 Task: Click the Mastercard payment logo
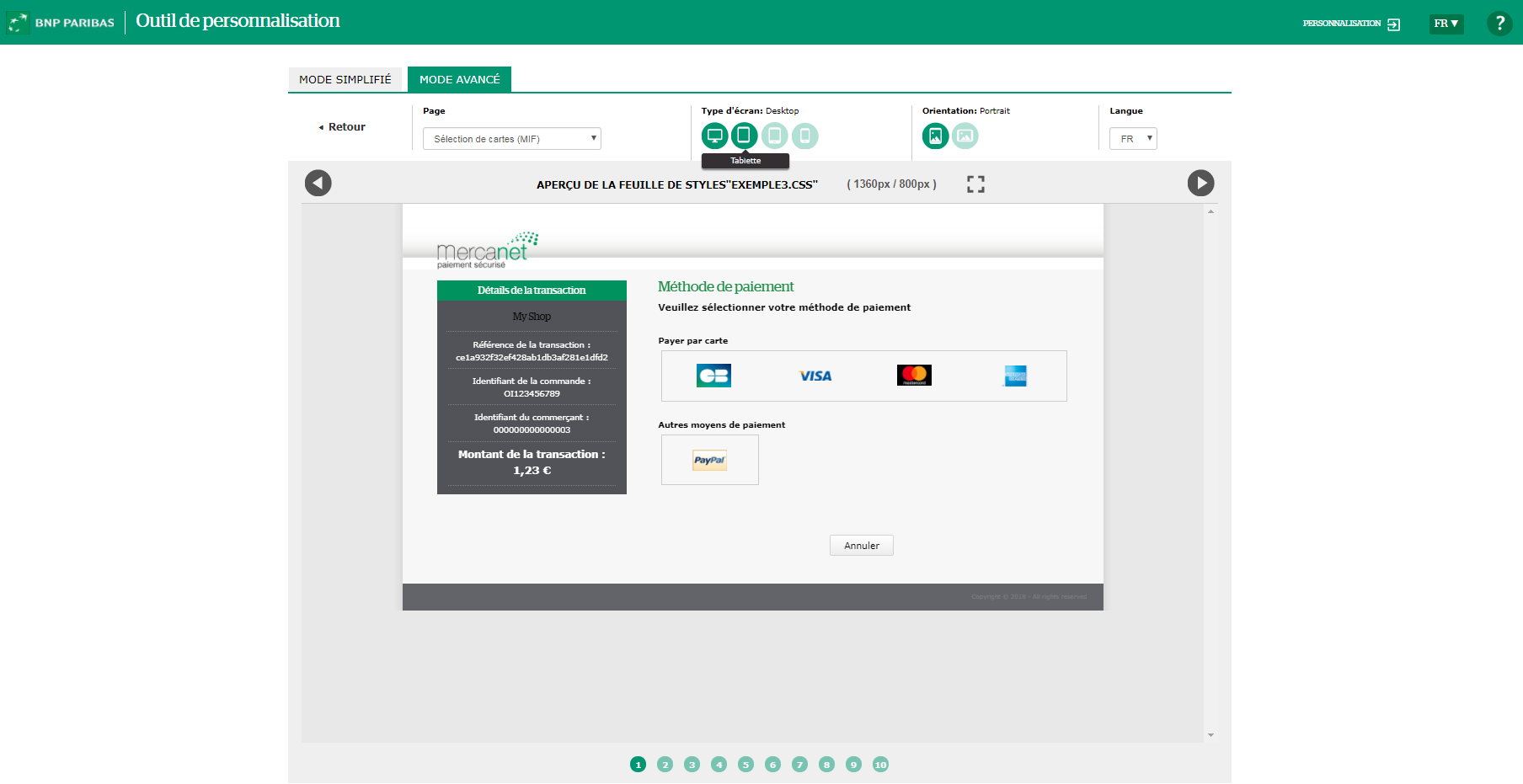(x=914, y=376)
